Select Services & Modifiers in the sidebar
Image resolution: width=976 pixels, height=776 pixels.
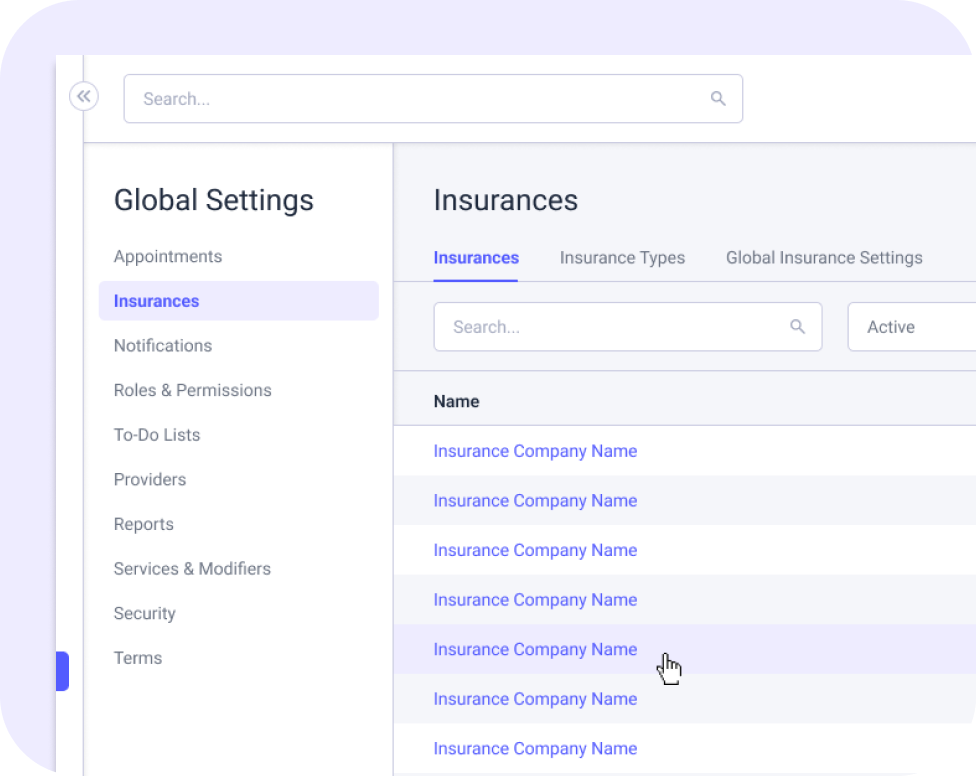tap(192, 569)
